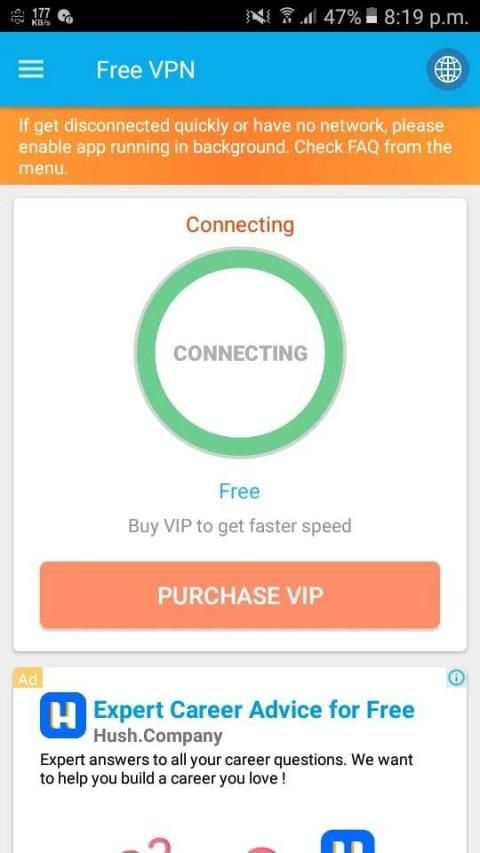Tap the Hush.Company advertiser name

coord(158,736)
